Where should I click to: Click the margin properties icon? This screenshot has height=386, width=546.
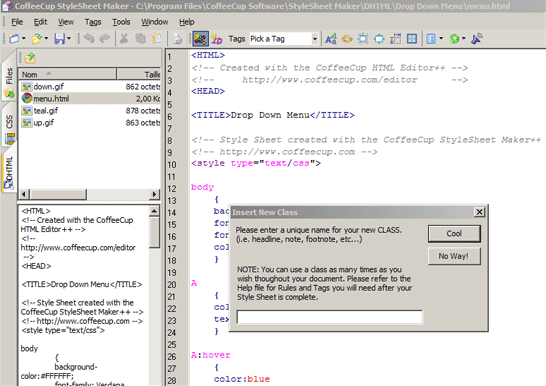pyautogui.click(x=363, y=39)
